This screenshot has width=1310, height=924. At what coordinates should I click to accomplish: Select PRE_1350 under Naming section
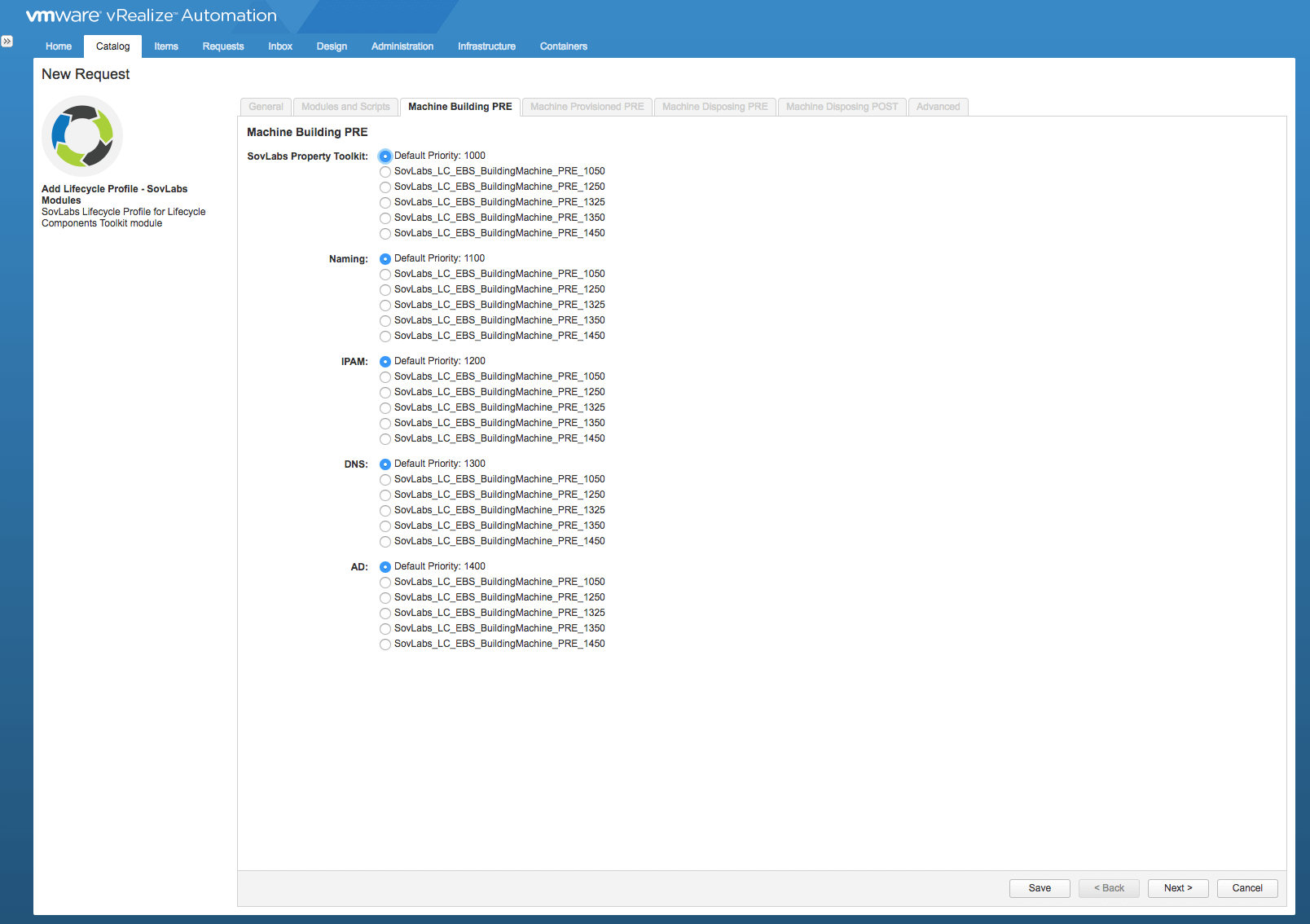click(385, 321)
